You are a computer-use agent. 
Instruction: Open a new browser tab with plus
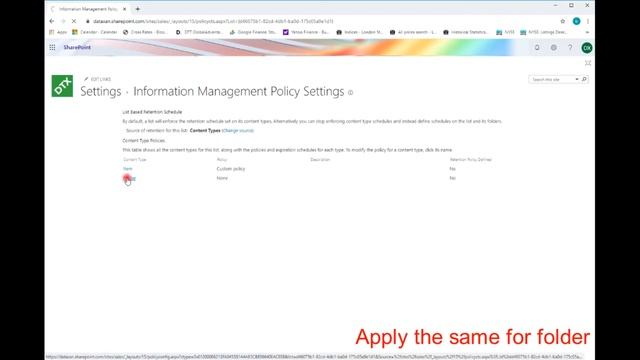(138, 9)
